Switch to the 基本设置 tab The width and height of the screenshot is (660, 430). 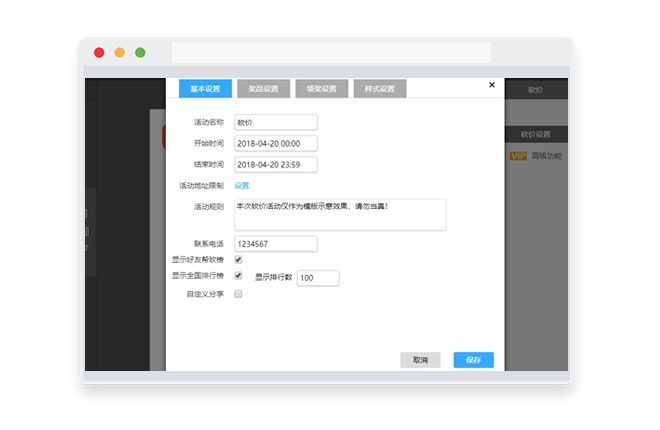pyautogui.click(x=205, y=88)
